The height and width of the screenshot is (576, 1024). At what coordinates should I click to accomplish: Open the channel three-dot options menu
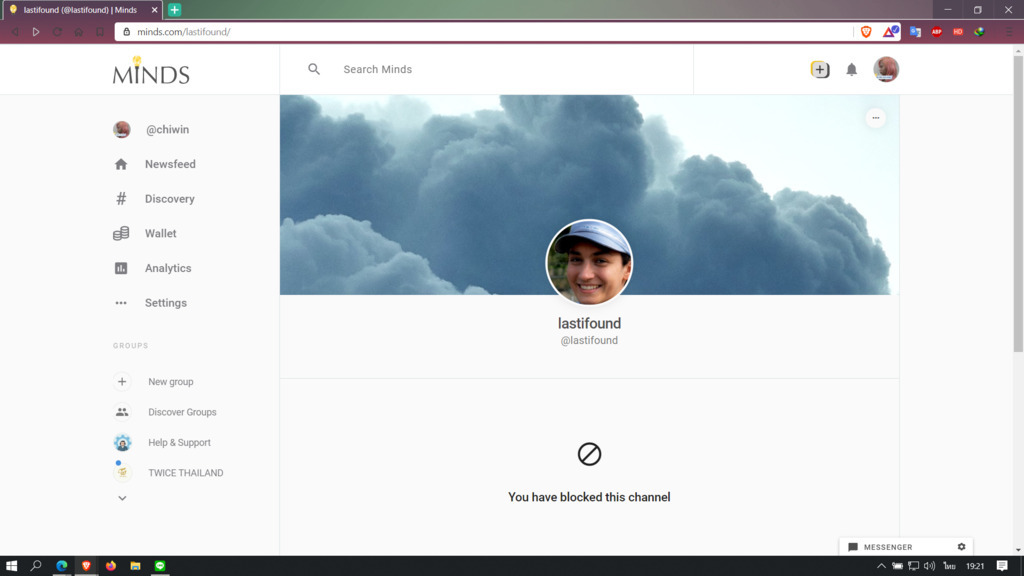pyautogui.click(x=875, y=118)
